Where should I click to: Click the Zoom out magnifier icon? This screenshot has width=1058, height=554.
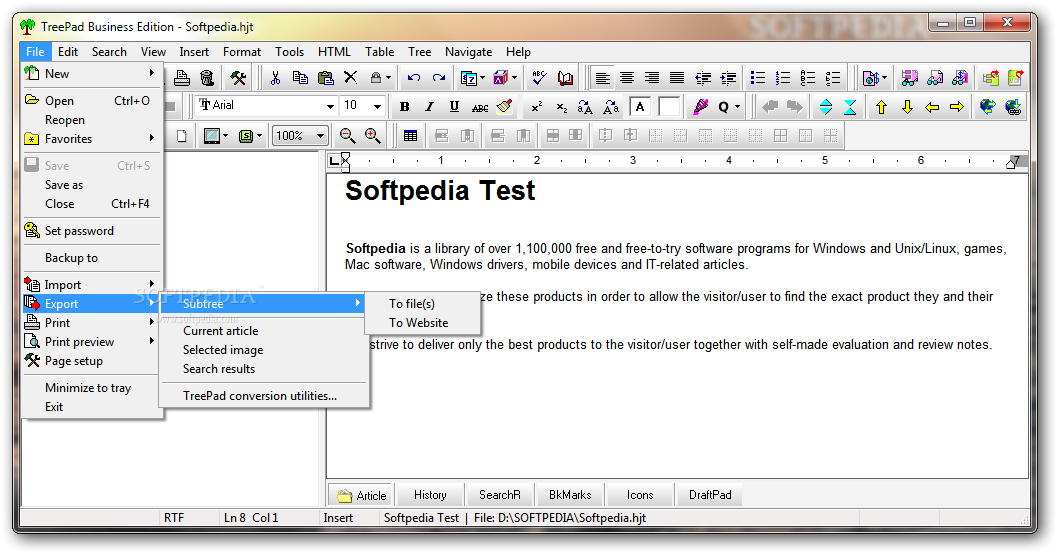click(x=347, y=136)
